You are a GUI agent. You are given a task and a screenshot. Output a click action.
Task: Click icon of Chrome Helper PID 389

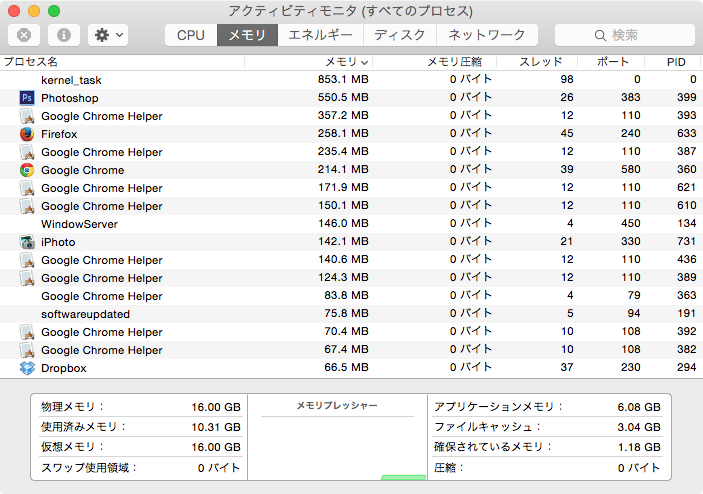point(27,278)
